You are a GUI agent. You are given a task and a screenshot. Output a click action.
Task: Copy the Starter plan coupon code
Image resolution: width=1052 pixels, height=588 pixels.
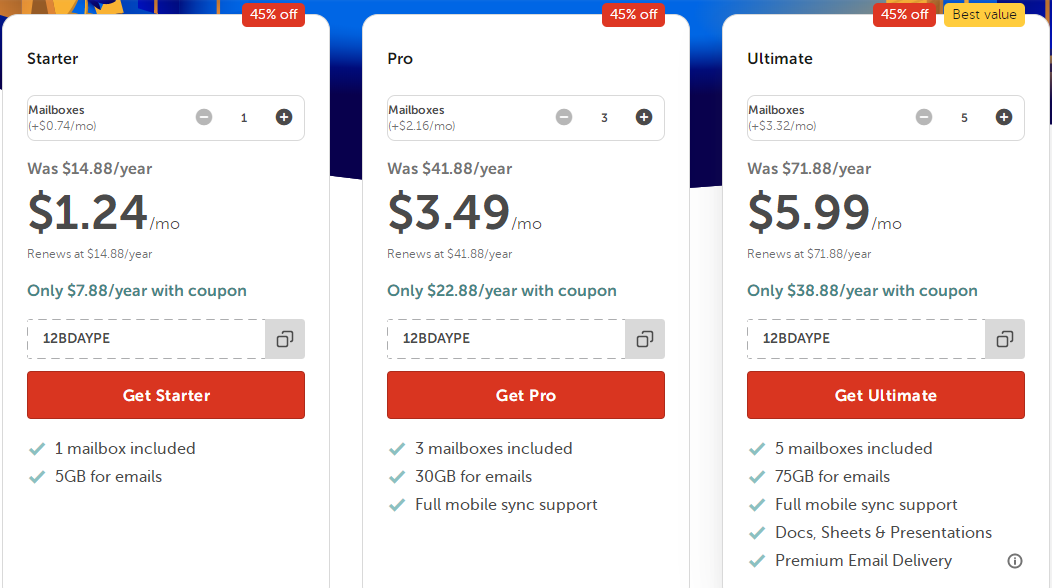click(285, 339)
